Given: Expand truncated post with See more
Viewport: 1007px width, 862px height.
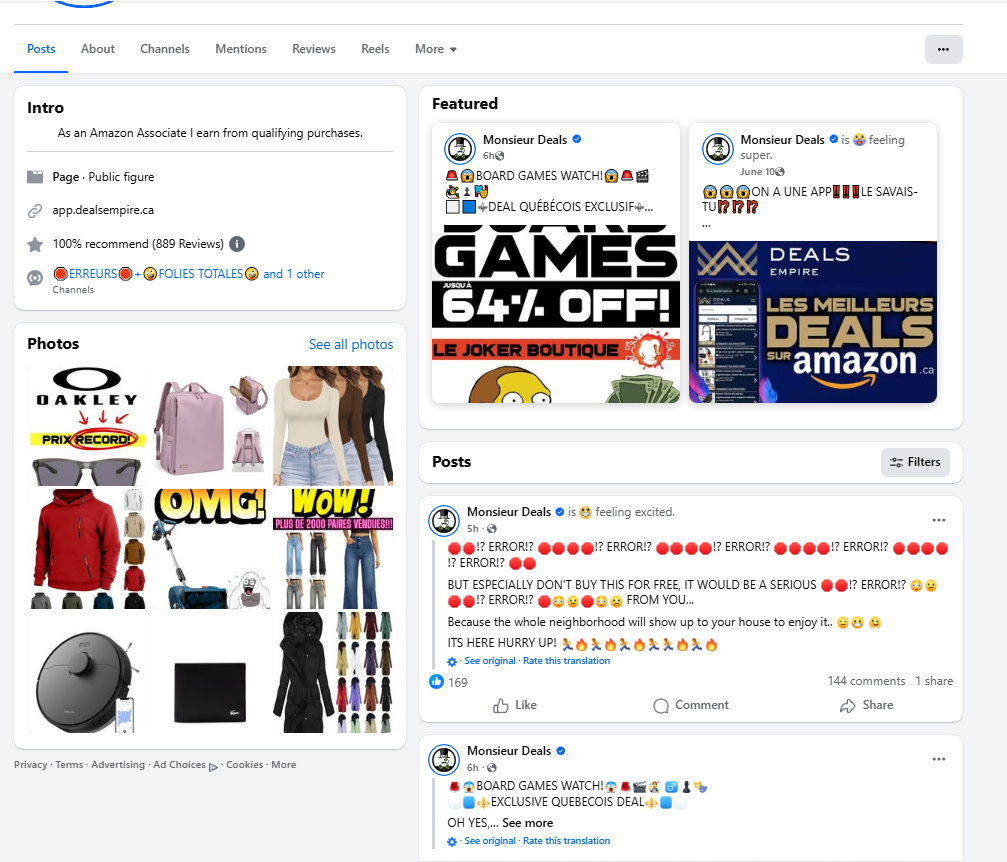Looking at the screenshot, I should click(x=527, y=823).
